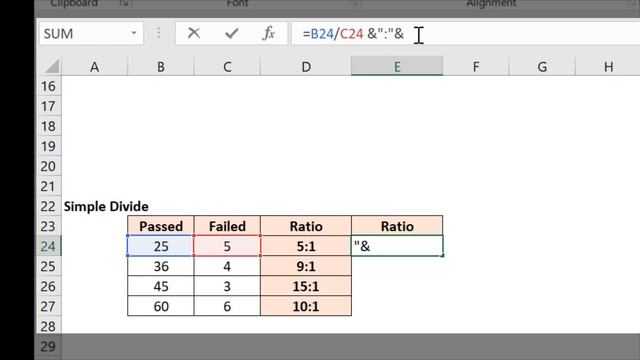Select row 24 header

click(49, 246)
